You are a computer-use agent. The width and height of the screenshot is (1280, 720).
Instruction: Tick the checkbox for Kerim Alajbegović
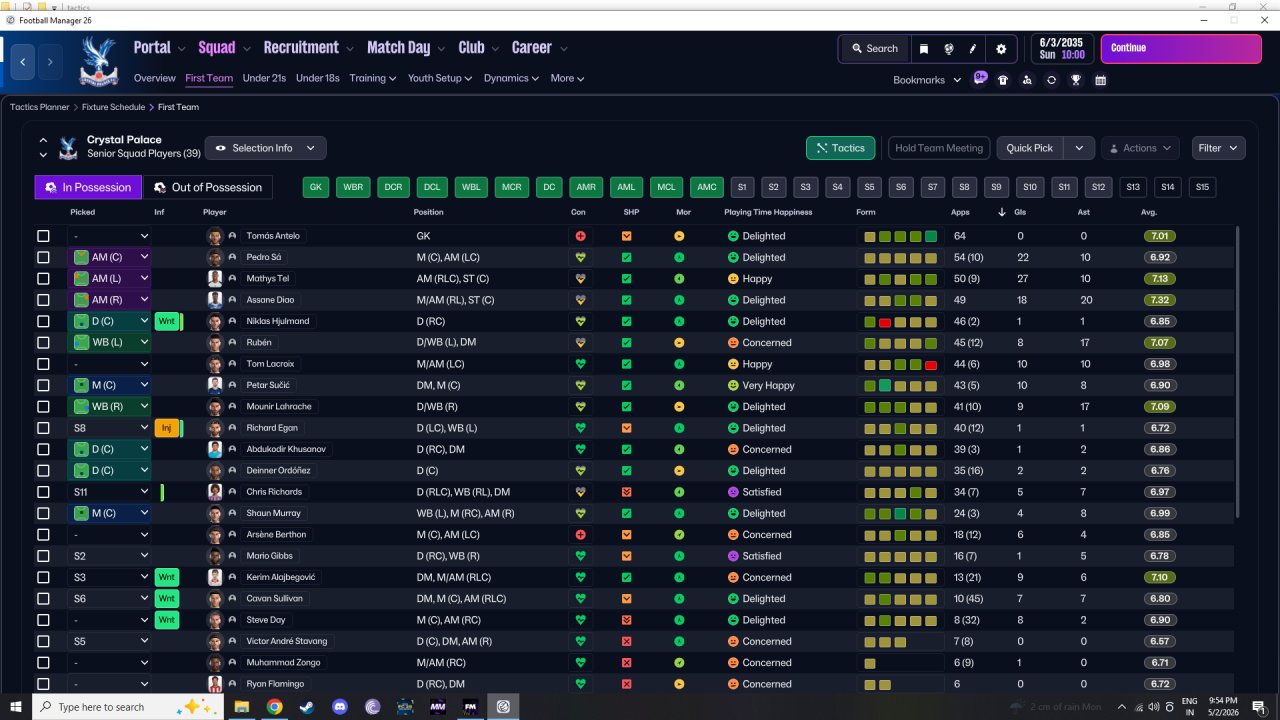[43, 577]
